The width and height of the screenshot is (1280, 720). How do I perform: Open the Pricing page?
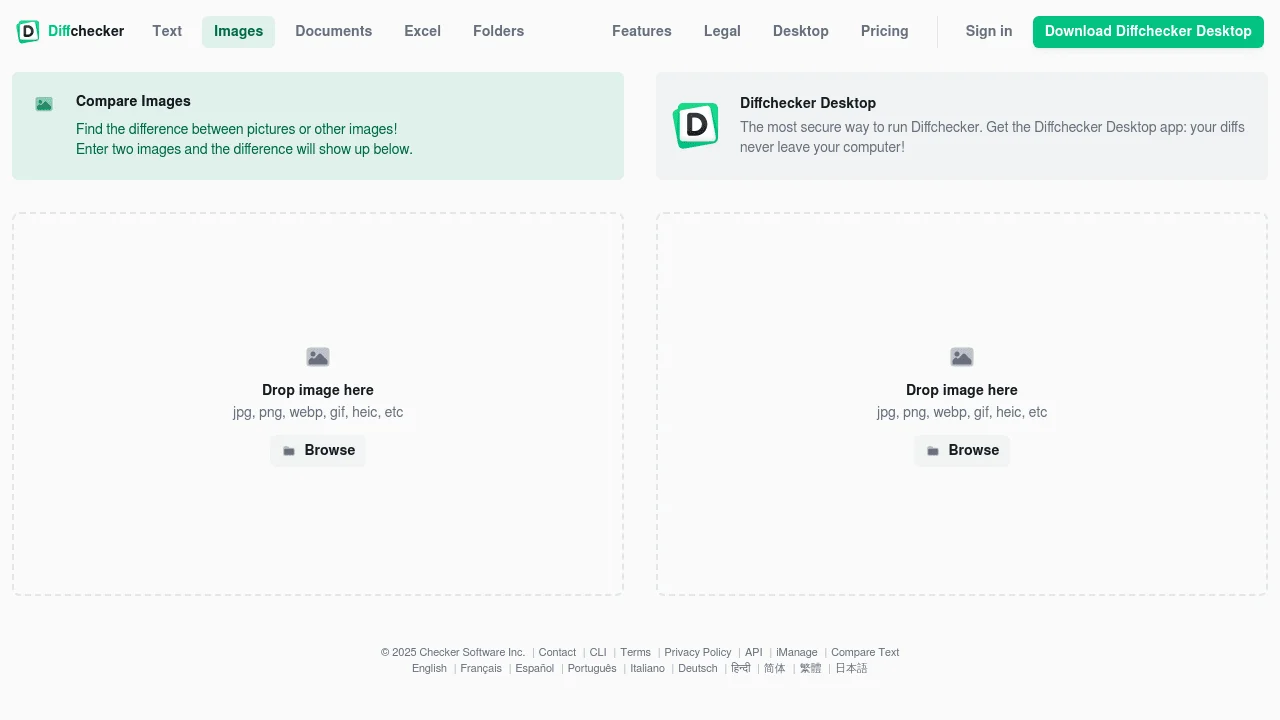[x=884, y=31]
